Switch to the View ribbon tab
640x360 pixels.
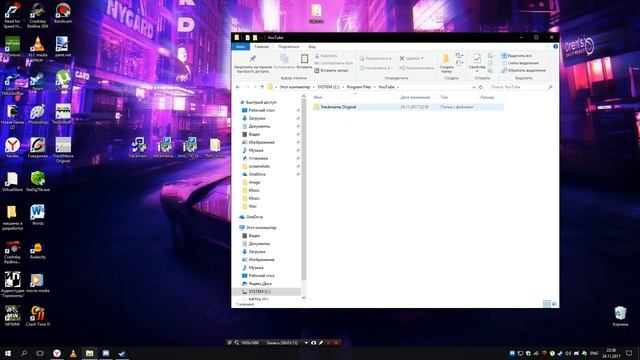pos(312,47)
